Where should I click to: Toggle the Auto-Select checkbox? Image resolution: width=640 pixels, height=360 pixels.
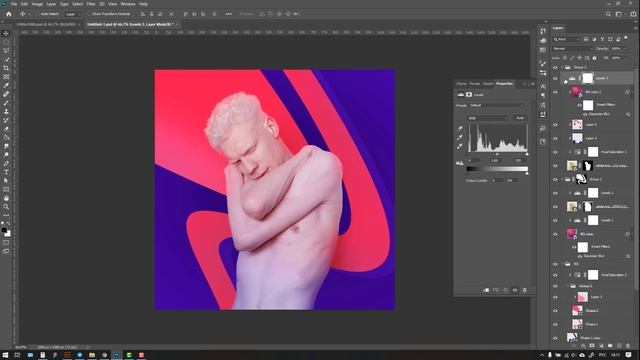click(x=38, y=14)
